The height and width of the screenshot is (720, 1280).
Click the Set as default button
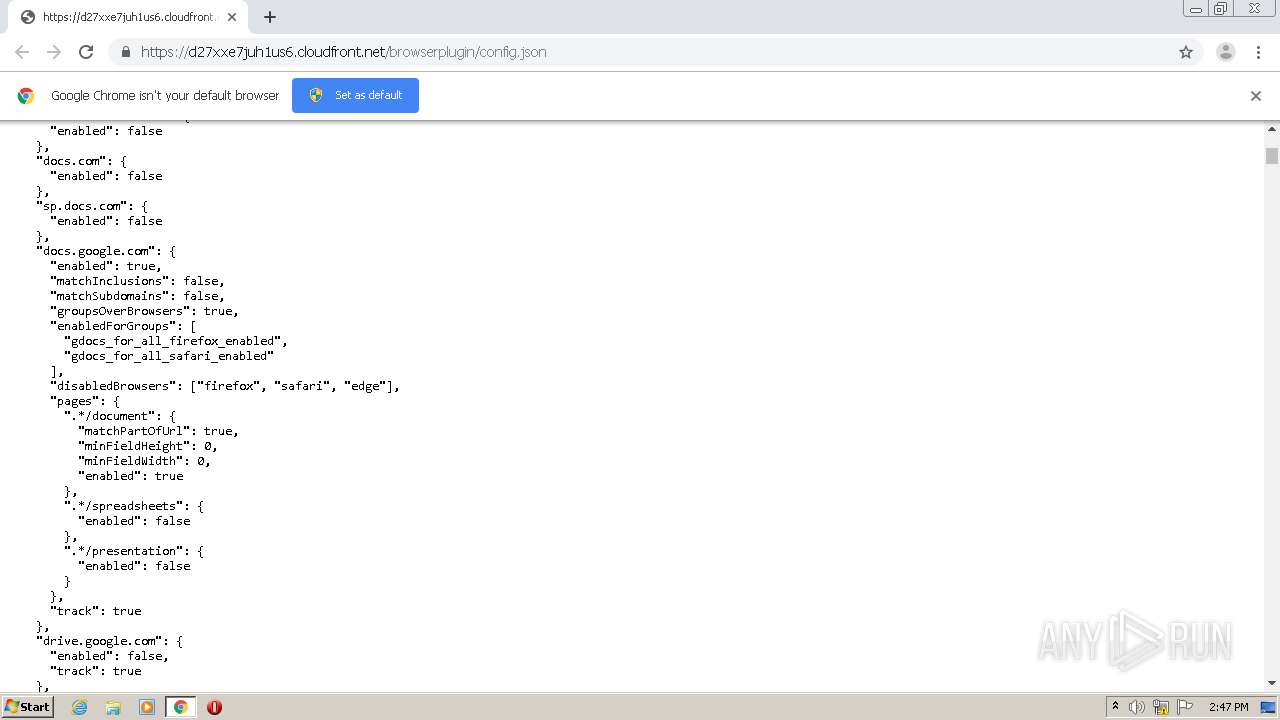pos(355,95)
